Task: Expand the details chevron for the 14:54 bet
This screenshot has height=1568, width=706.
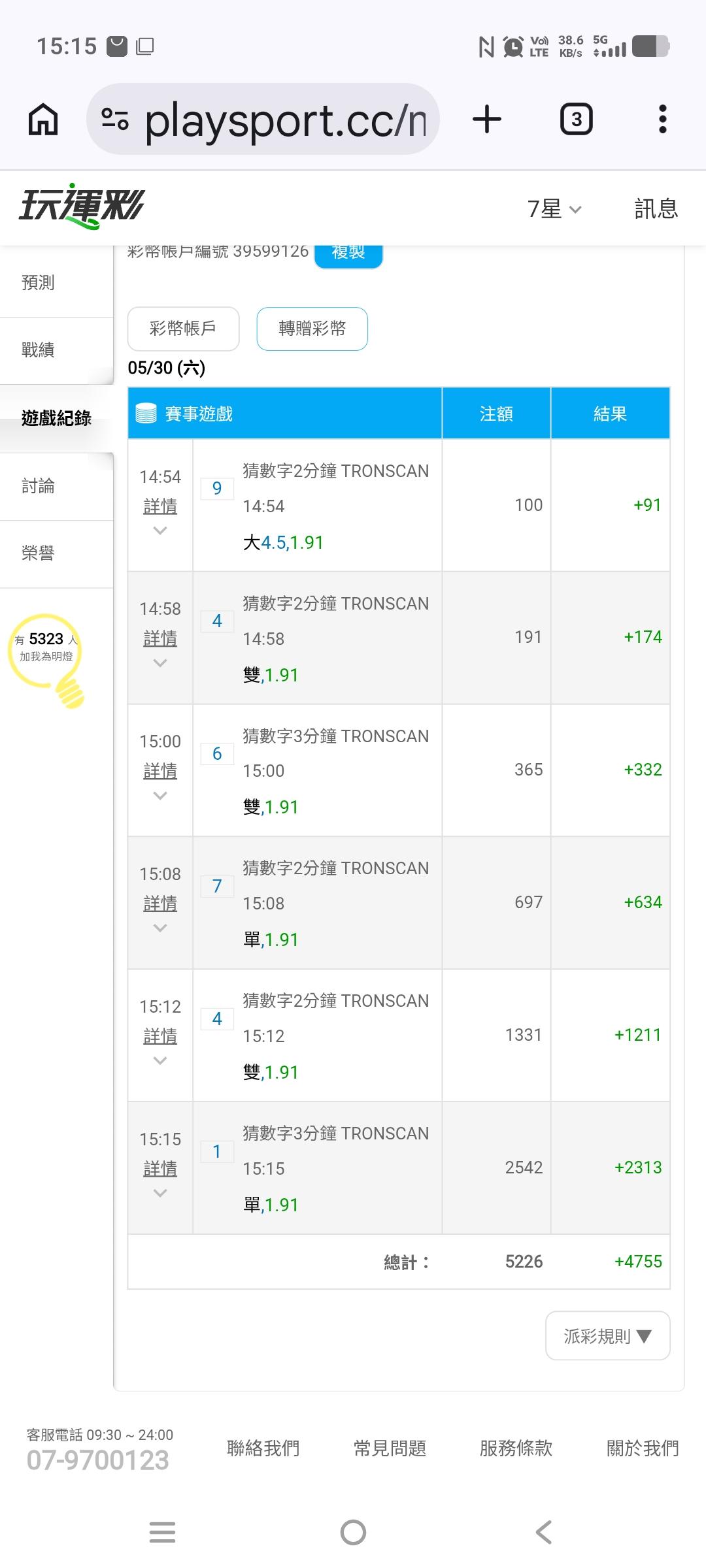Action: click(x=160, y=531)
